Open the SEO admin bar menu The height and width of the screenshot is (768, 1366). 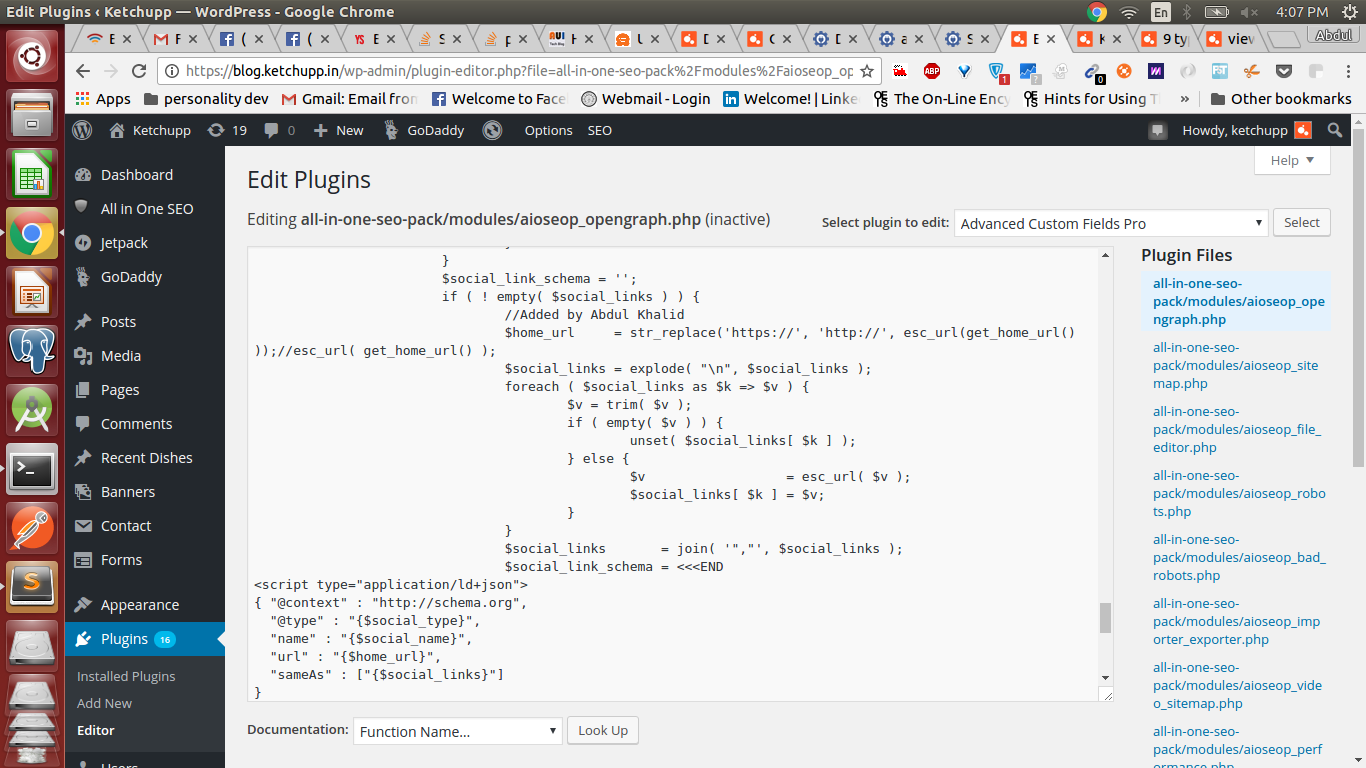pyautogui.click(x=599, y=130)
